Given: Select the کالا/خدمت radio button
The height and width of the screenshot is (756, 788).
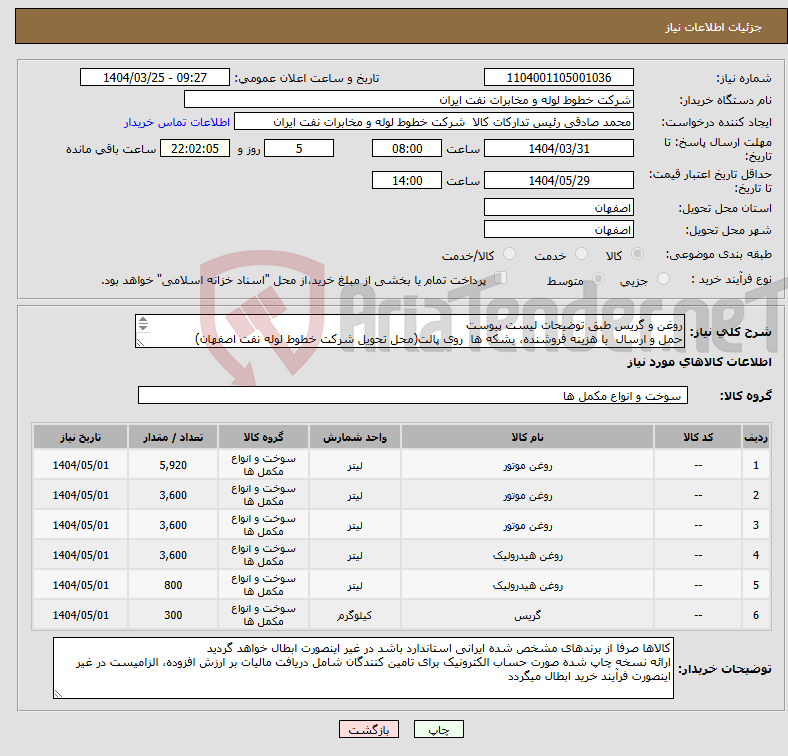Looking at the screenshot, I should [x=510, y=254].
